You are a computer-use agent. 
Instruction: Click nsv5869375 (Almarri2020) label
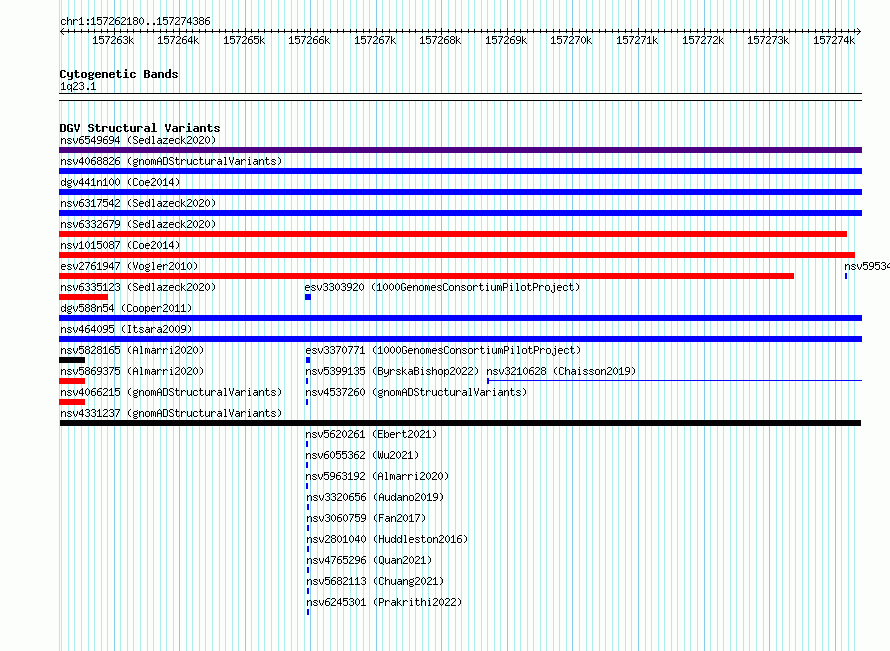tap(132, 371)
